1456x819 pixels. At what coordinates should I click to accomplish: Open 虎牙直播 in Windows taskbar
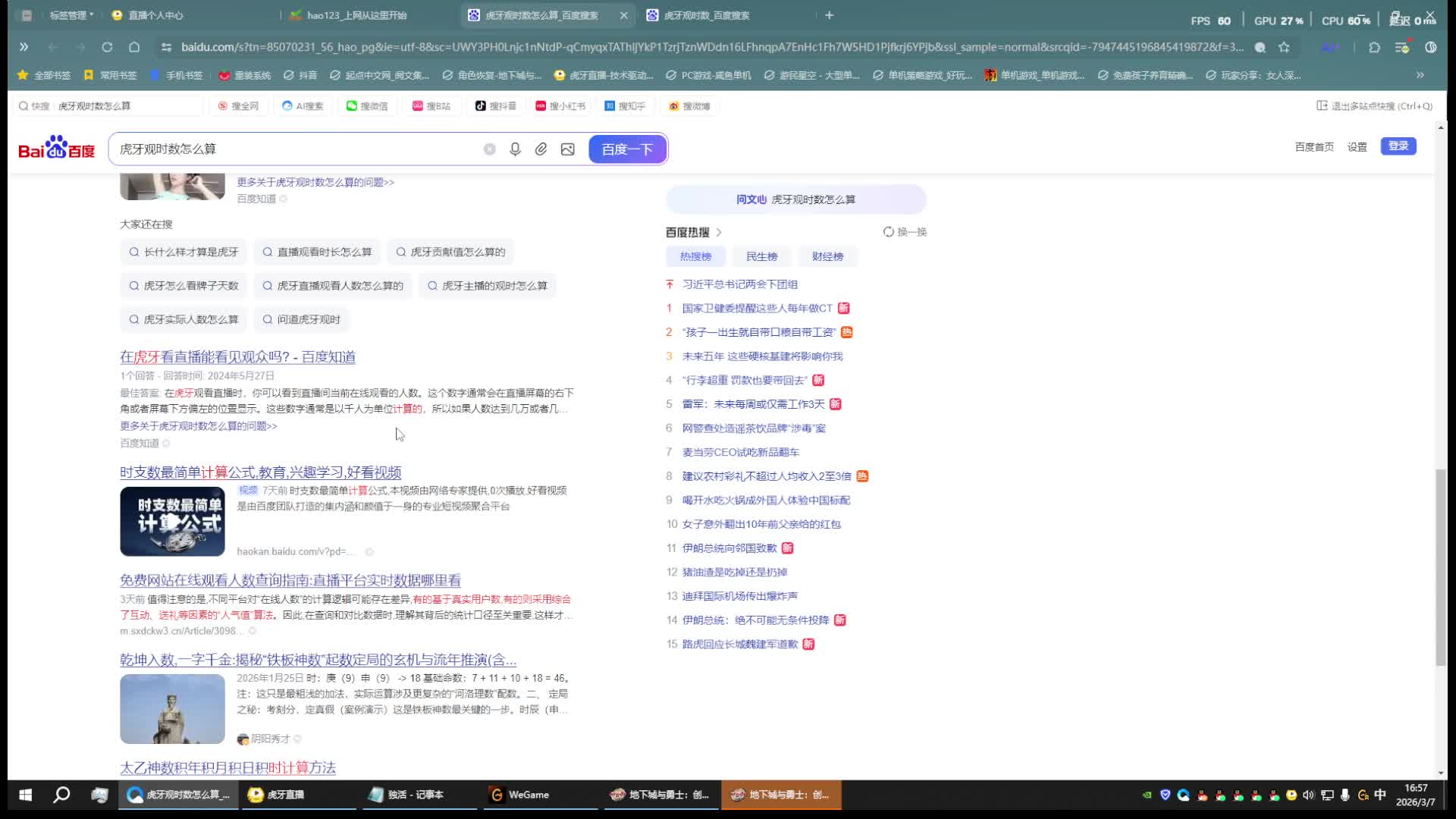click(x=278, y=795)
